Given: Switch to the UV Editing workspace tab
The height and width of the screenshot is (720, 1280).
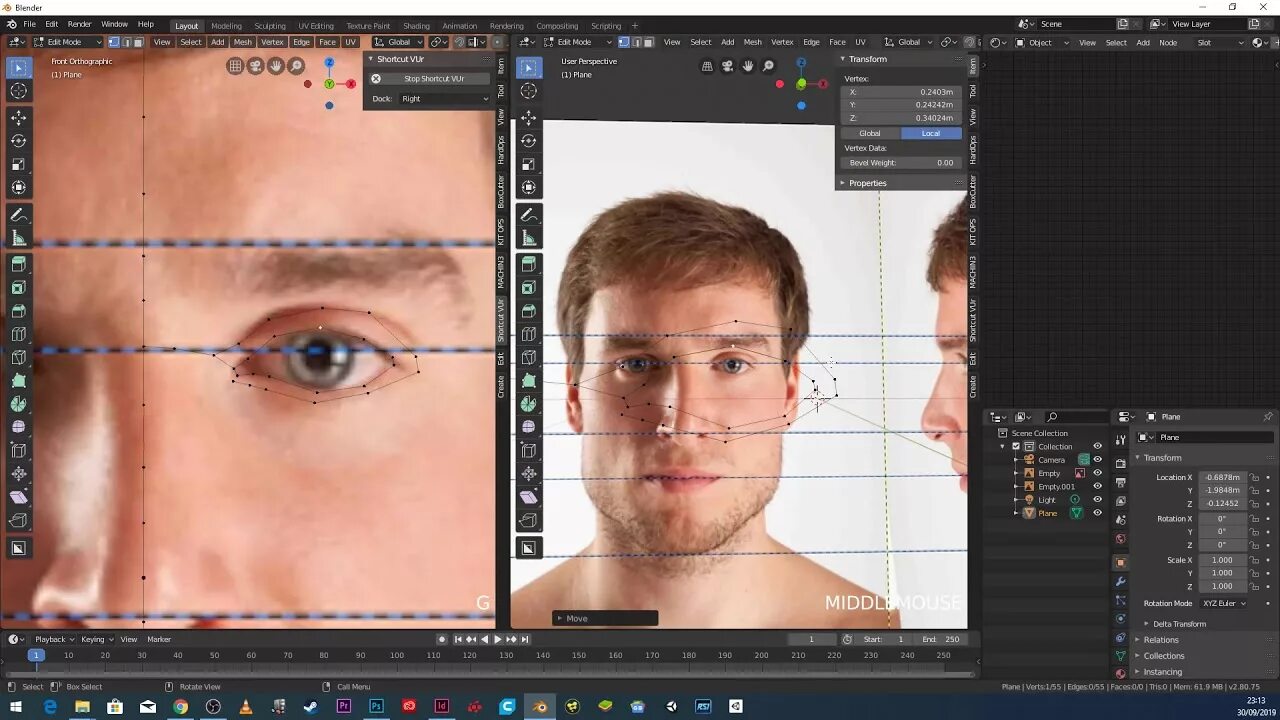Looking at the screenshot, I should pos(316,26).
